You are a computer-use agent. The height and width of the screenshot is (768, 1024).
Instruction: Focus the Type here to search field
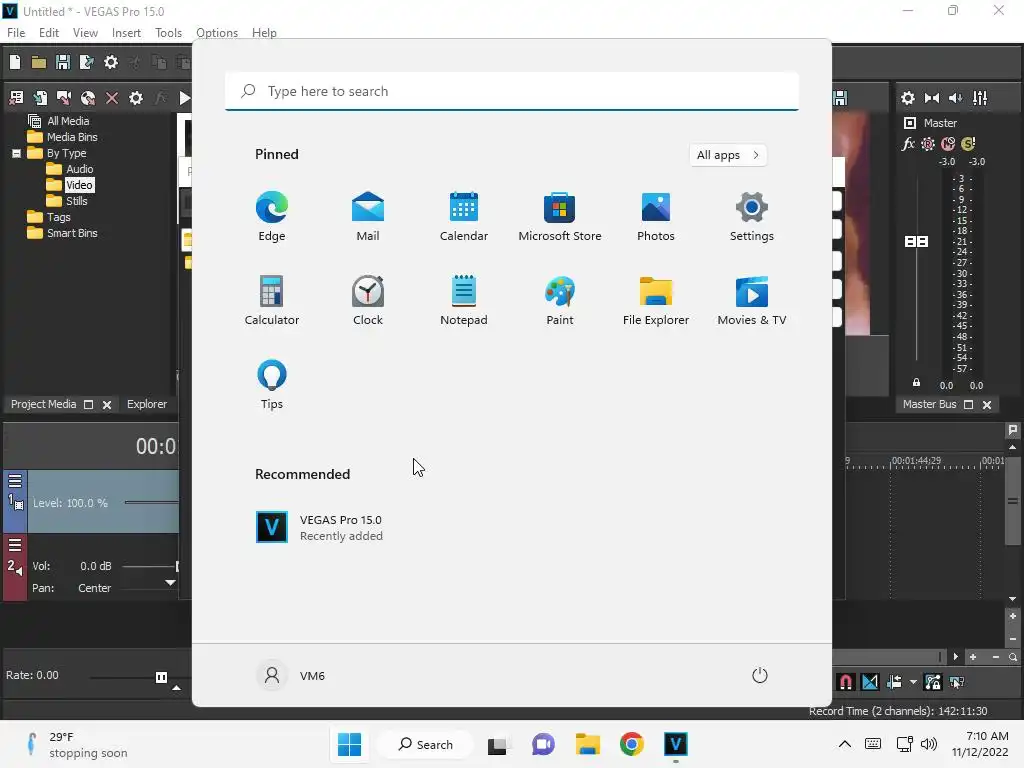pos(512,91)
